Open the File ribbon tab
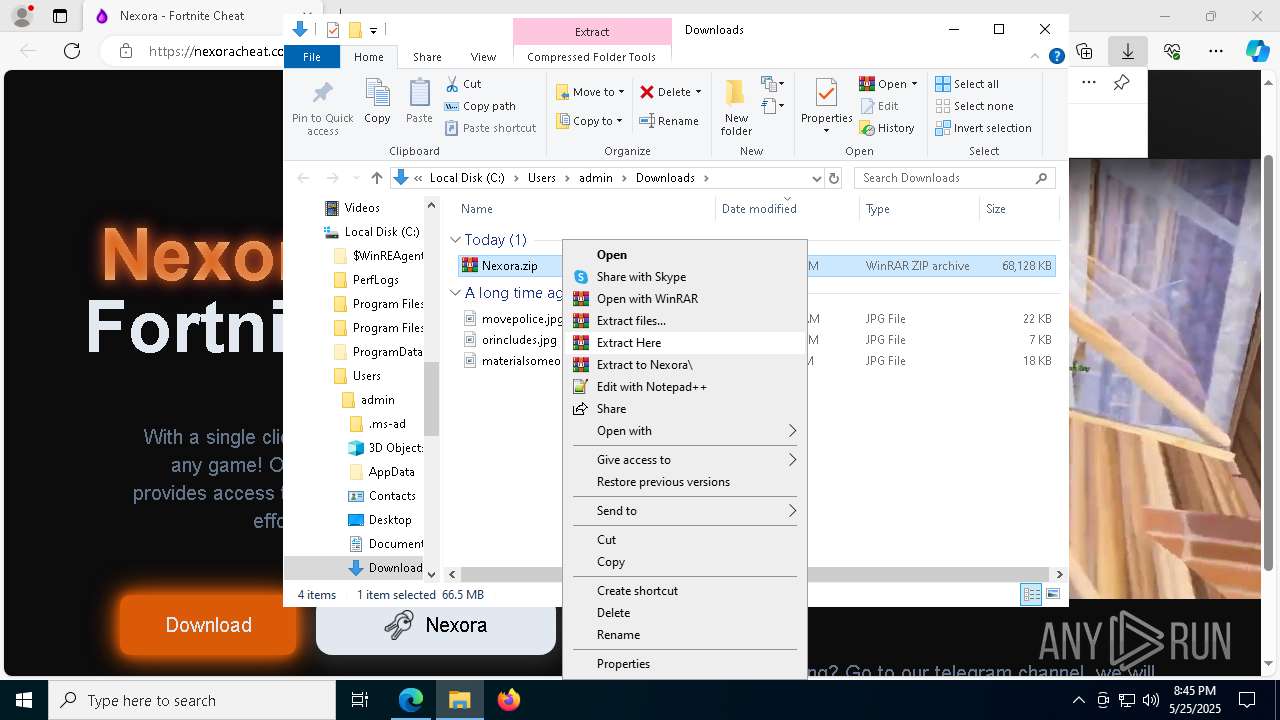This screenshot has width=1280, height=720. tap(312, 57)
